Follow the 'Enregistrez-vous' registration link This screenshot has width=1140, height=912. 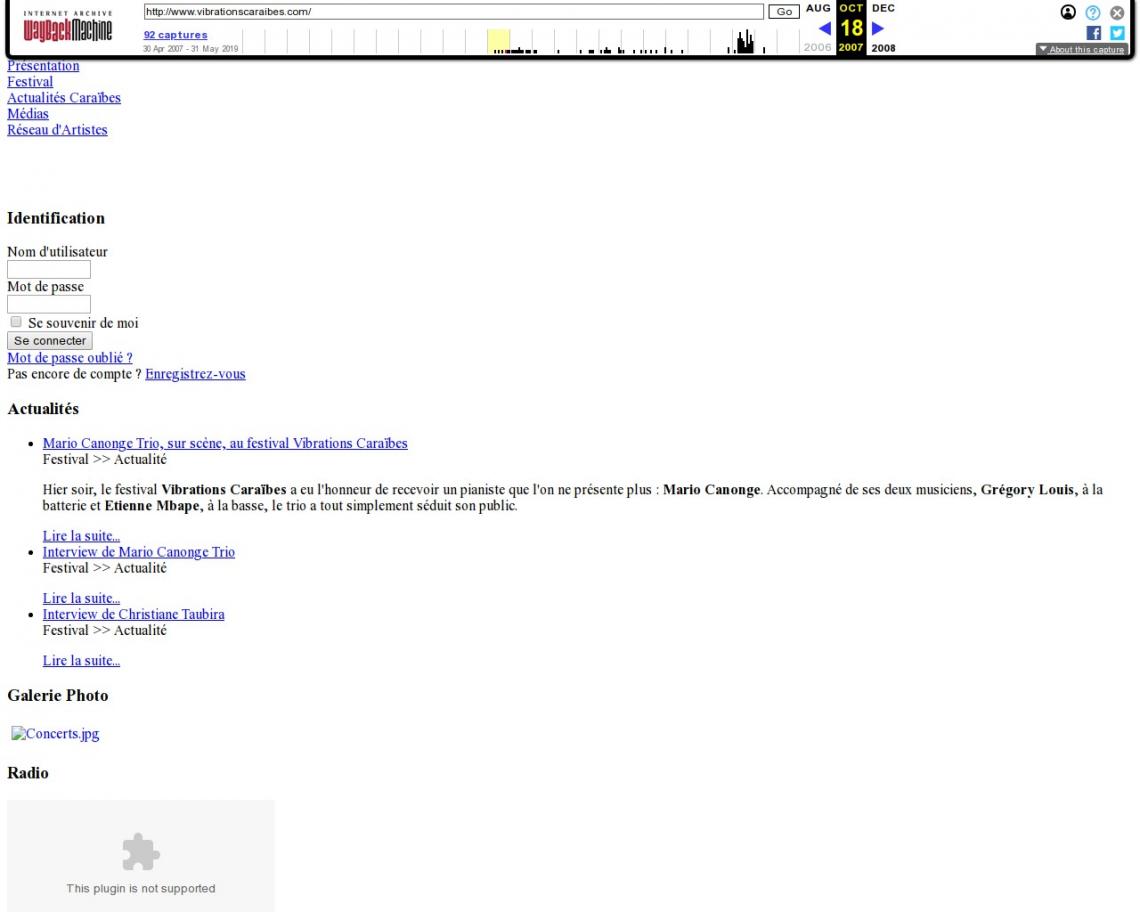tap(196, 374)
